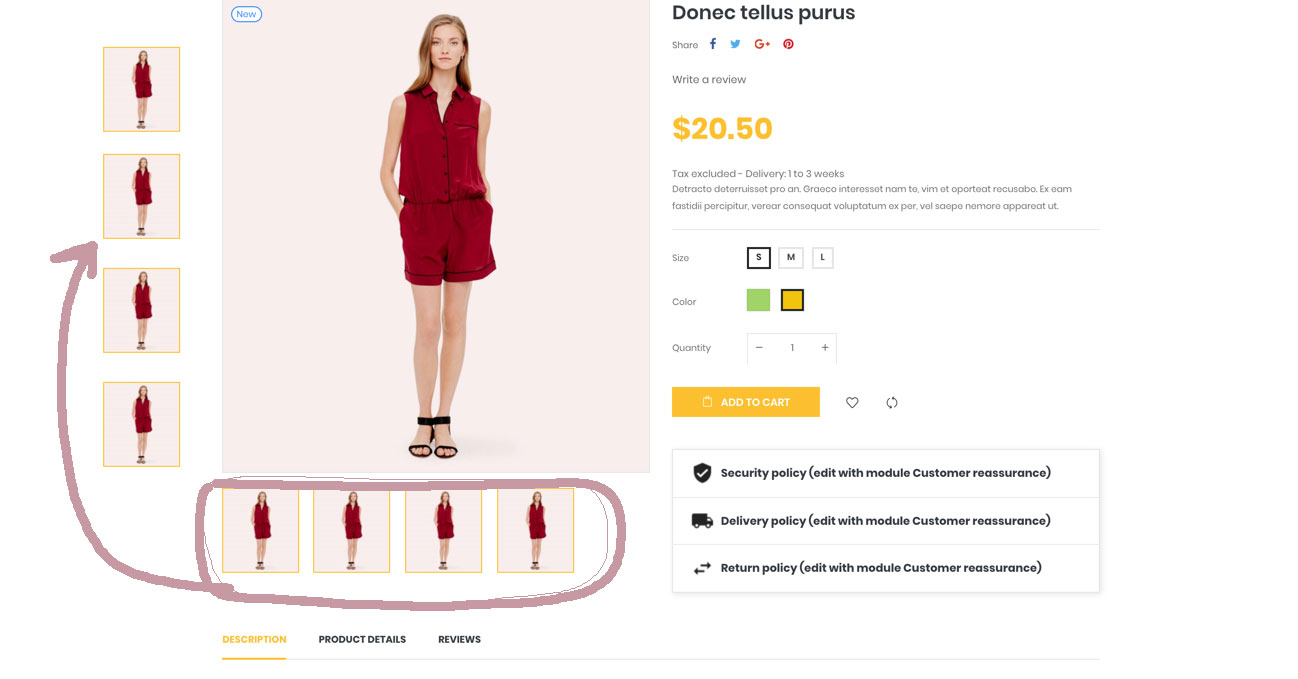Select size S option
1298x679 pixels.
[x=759, y=258]
